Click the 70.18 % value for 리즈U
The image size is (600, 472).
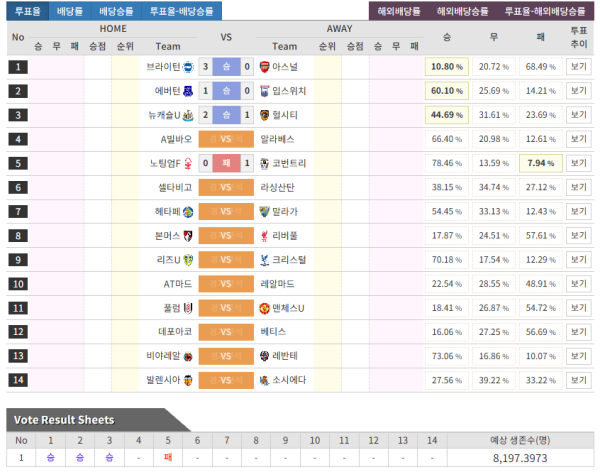[x=447, y=260]
